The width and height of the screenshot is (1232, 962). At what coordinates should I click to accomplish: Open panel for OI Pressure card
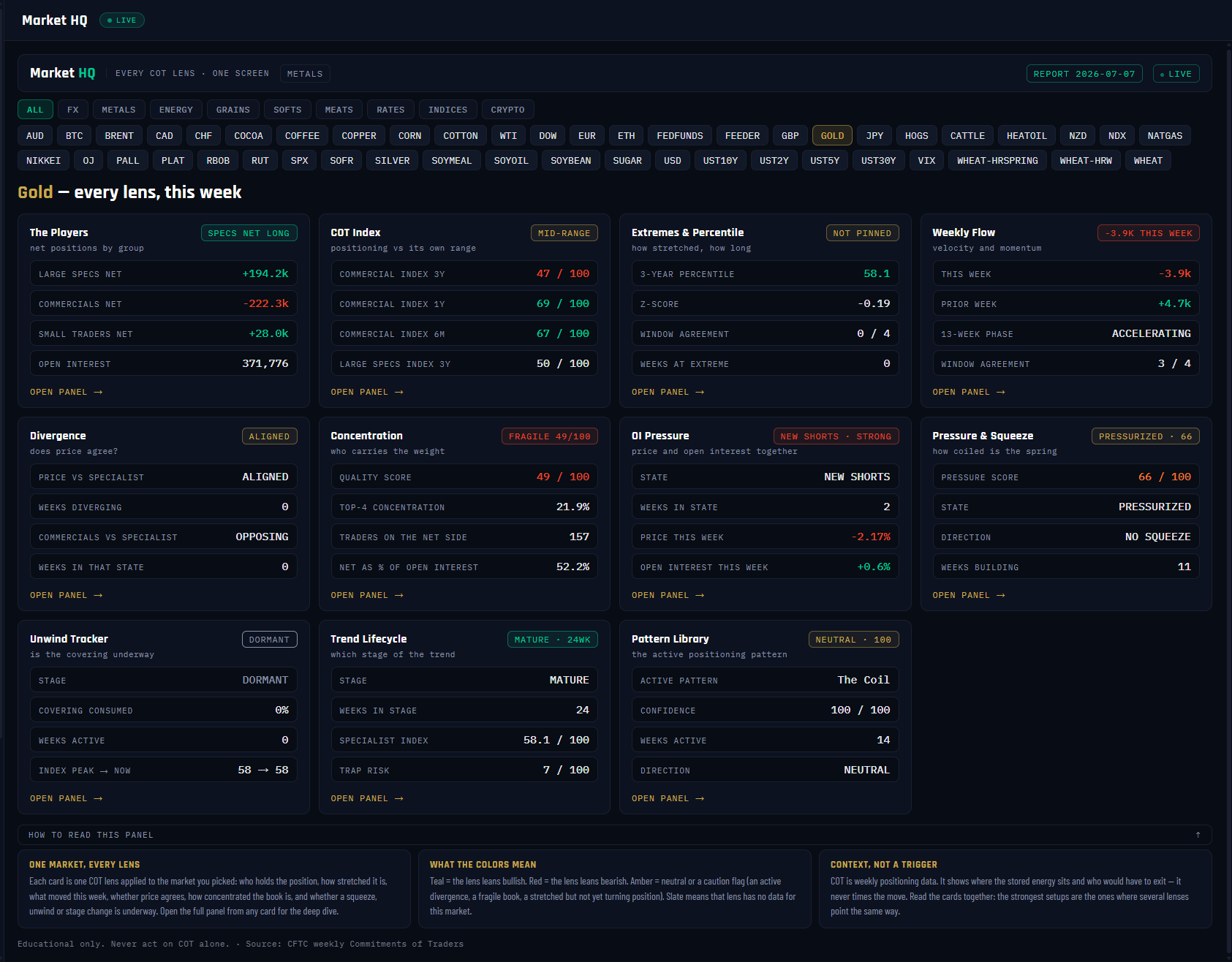click(x=668, y=596)
